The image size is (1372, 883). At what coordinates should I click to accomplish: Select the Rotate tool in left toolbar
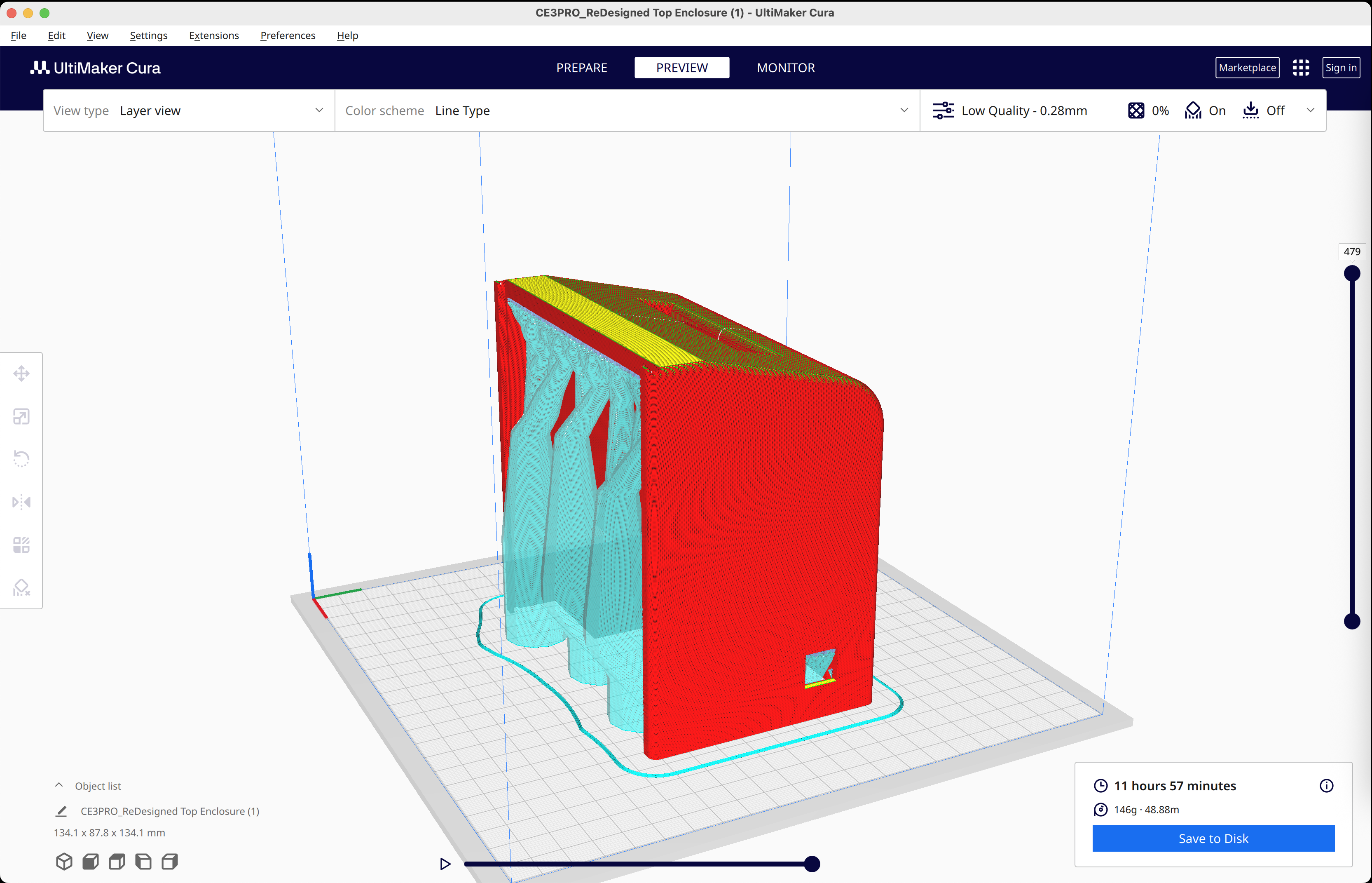(21, 459)
